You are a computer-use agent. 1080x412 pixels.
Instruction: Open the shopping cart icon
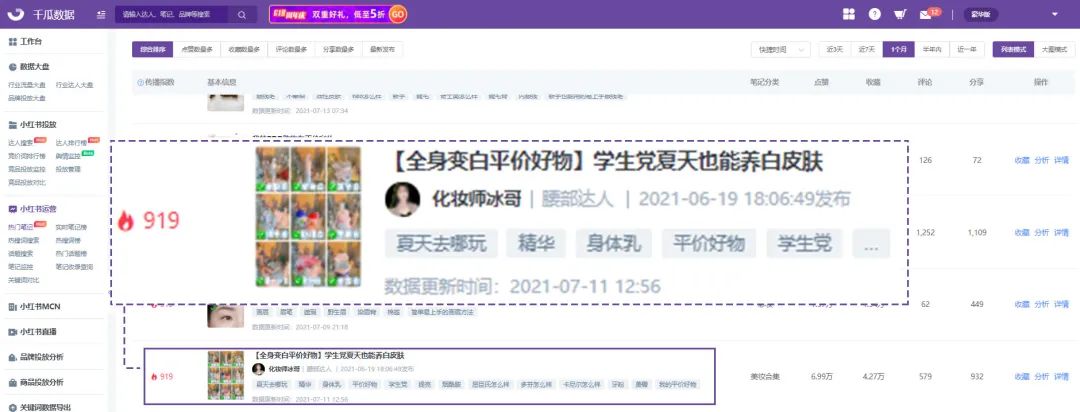coord(900,14)
